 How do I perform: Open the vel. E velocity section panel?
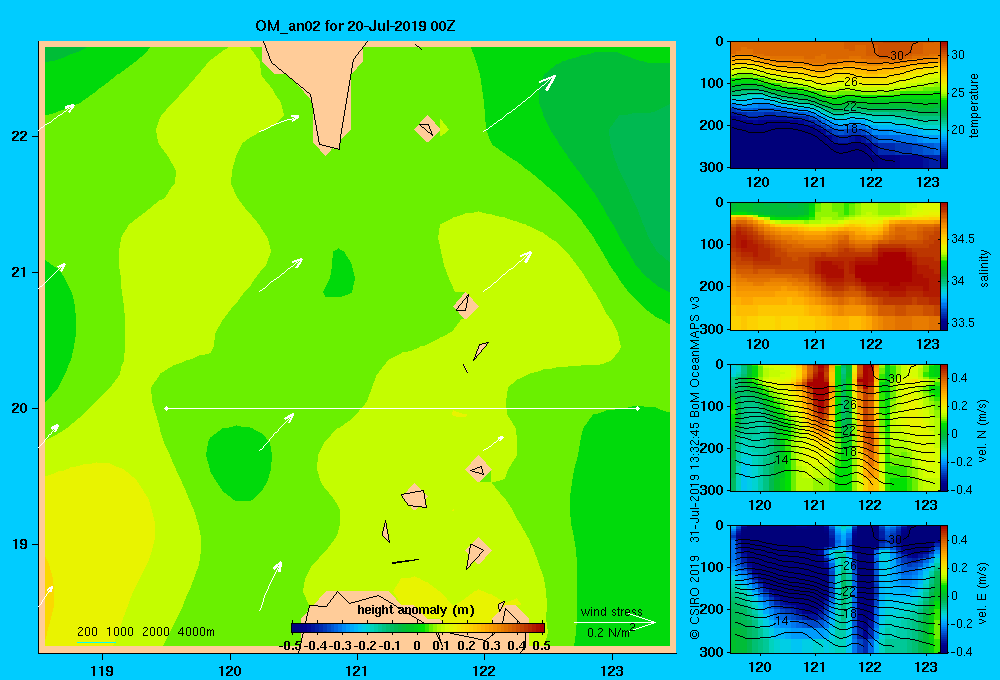coord(835,589)
